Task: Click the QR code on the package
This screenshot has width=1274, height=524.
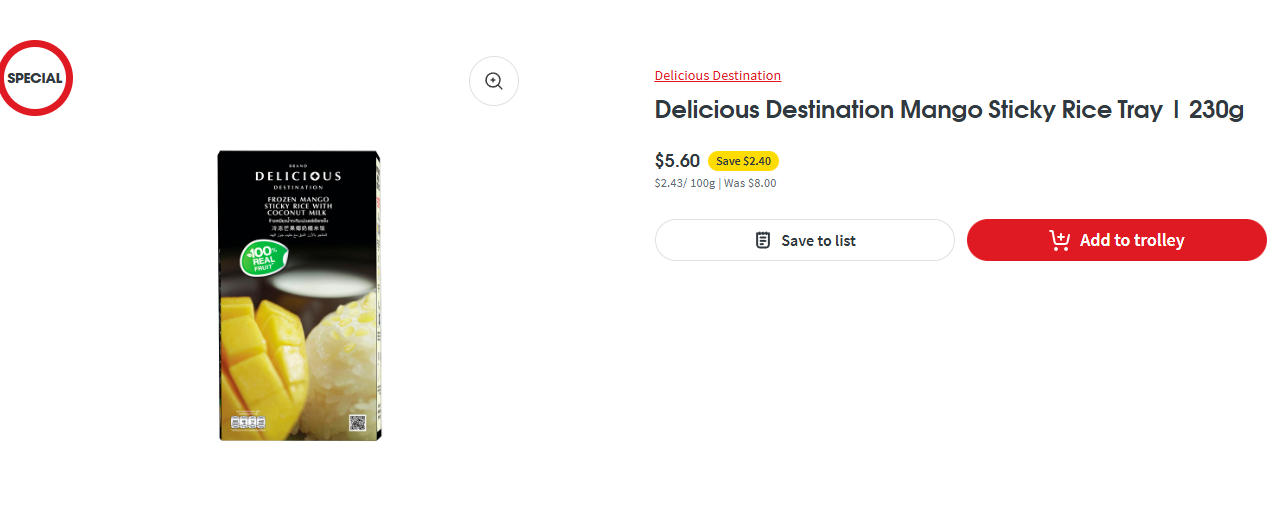Action: pos(358,421)
